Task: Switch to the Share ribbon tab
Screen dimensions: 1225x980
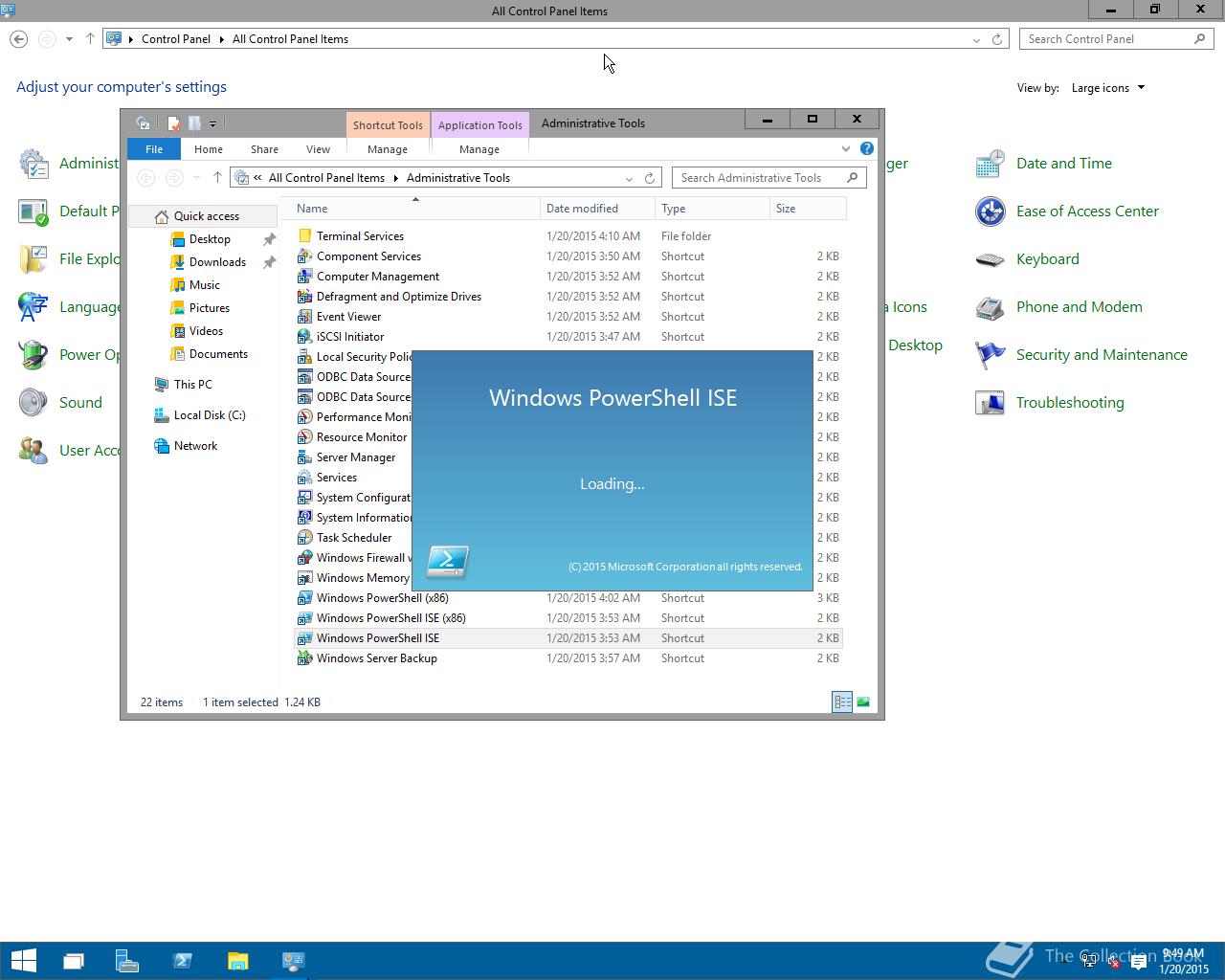Action: [x=264, y=149]
